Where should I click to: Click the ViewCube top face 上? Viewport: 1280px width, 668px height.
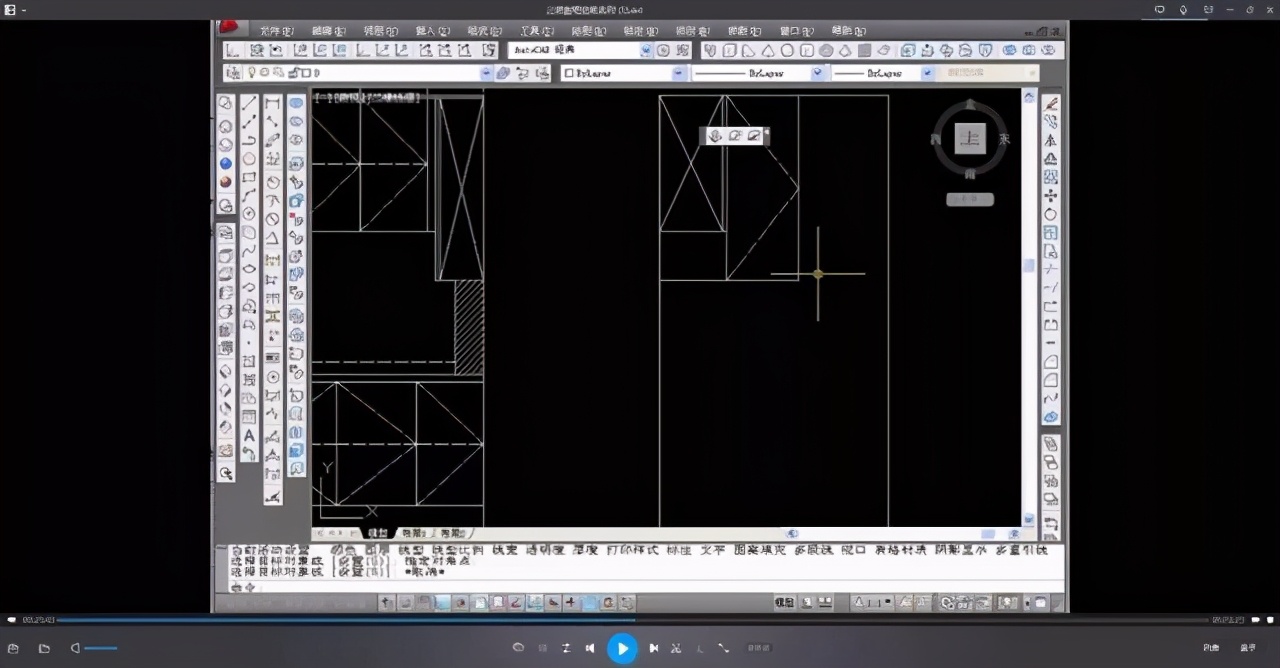(969, 139)
